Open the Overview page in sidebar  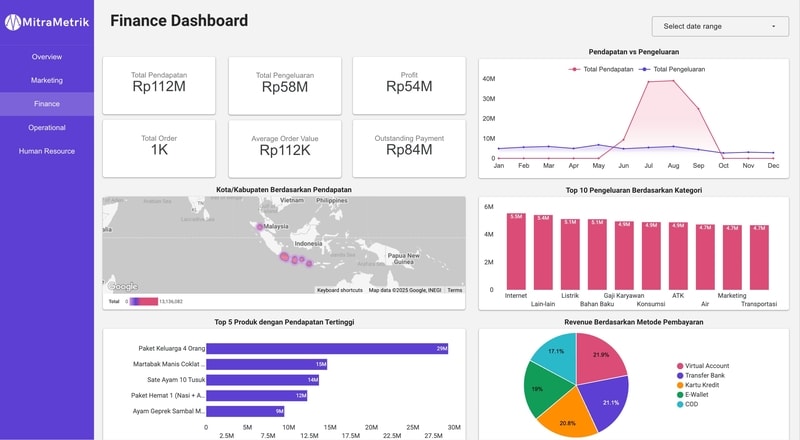tap(47, 57)
